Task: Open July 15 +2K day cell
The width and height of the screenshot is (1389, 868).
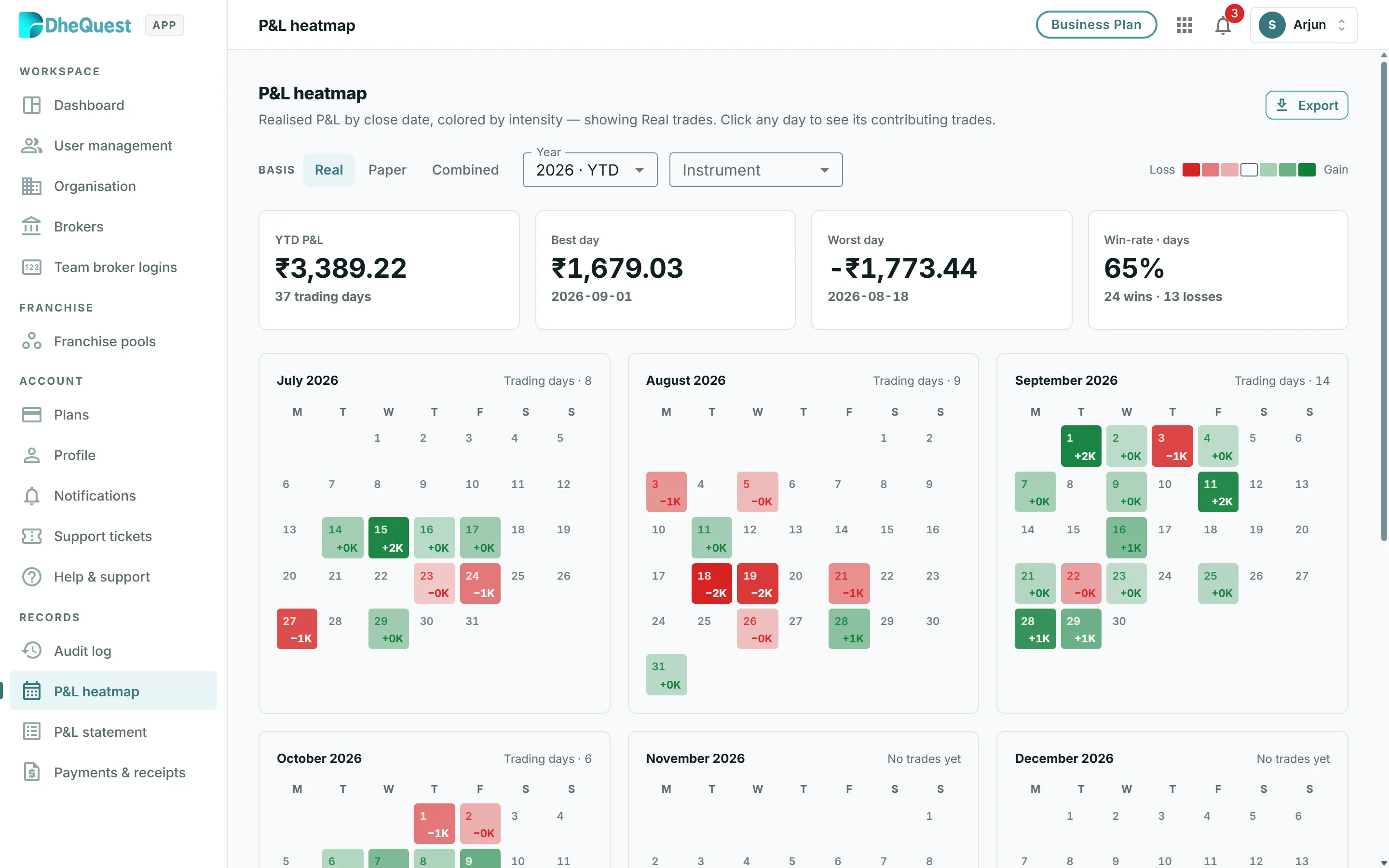Action: 389,538
